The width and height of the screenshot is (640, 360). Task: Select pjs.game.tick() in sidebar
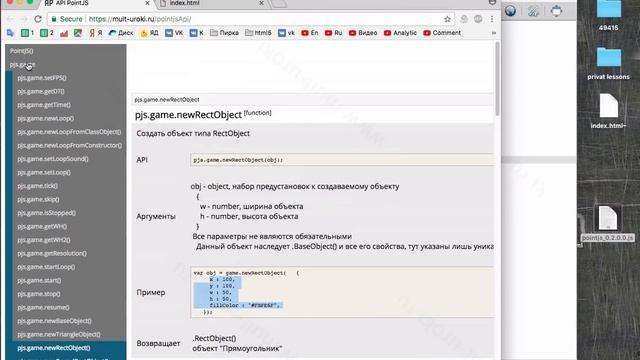point(38,186)
